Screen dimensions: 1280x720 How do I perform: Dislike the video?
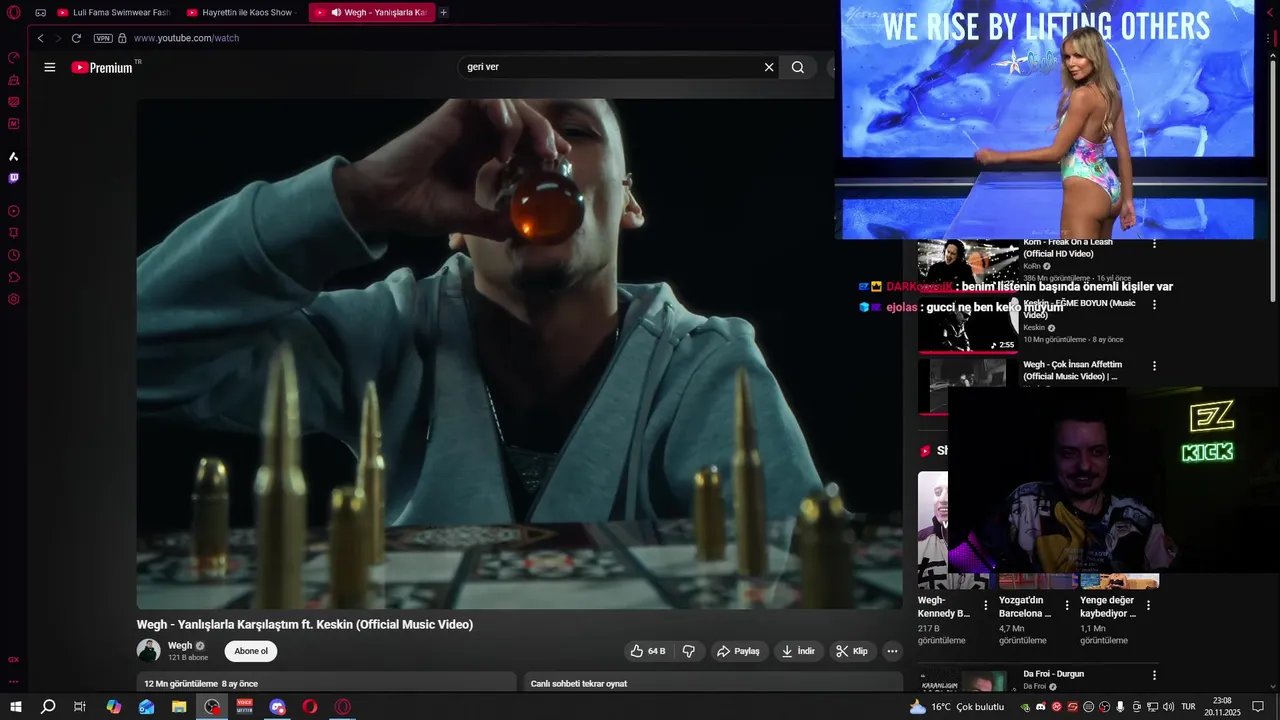coord(689,651)
